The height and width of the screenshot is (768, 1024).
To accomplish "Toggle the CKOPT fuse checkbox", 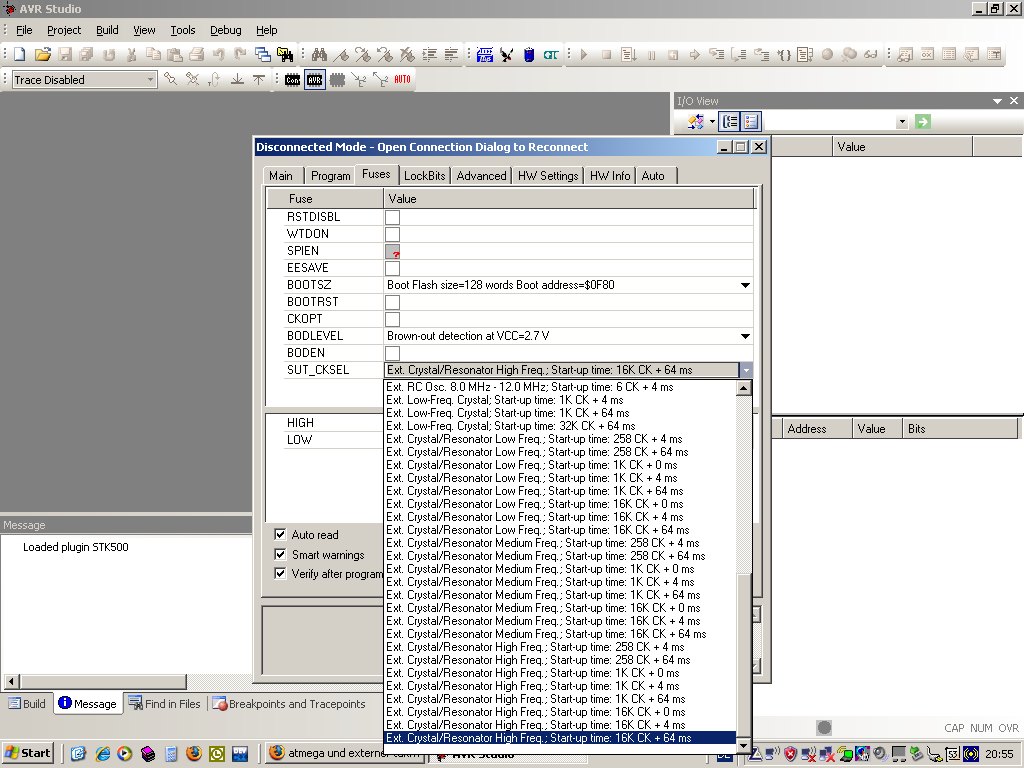I will pyautogui.click(x=392, y=319).
